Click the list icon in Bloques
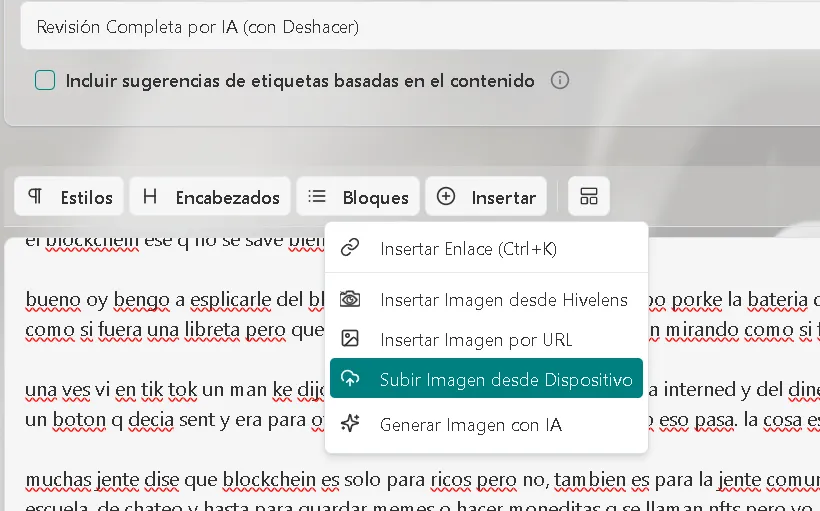Viewport: 820px width, 511px height. pyautogui.click(x=317, y=196)
